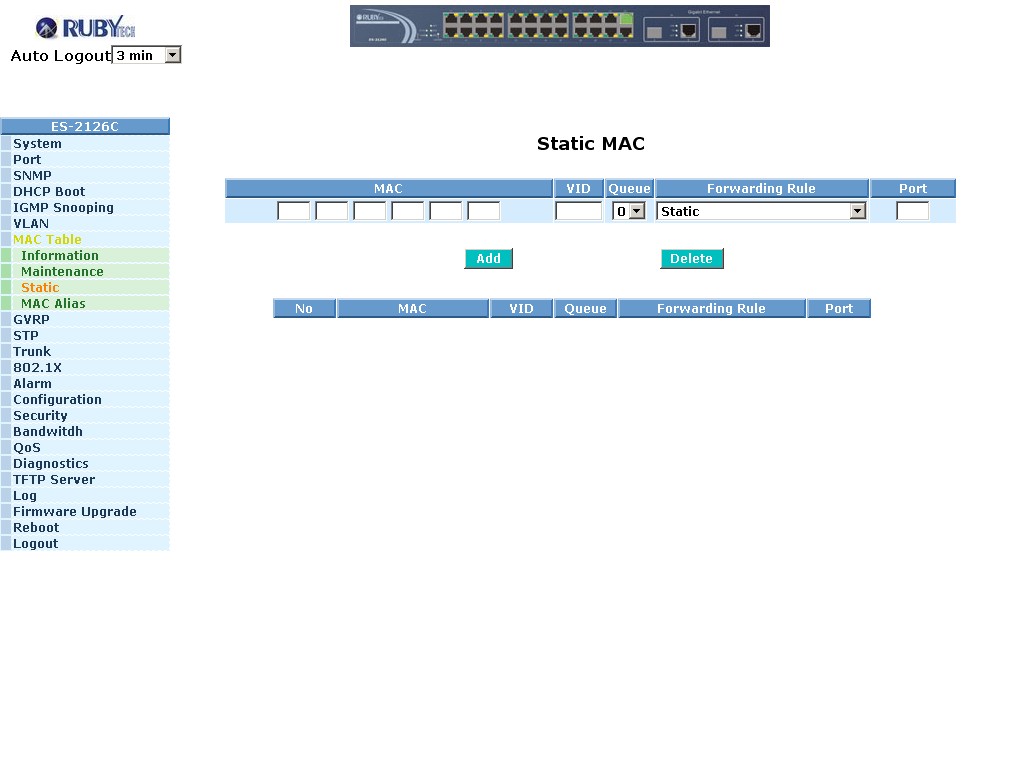1024x768 pixels.
Task: Click the second Gigabit port module on switch image
Action: [737, 29]
